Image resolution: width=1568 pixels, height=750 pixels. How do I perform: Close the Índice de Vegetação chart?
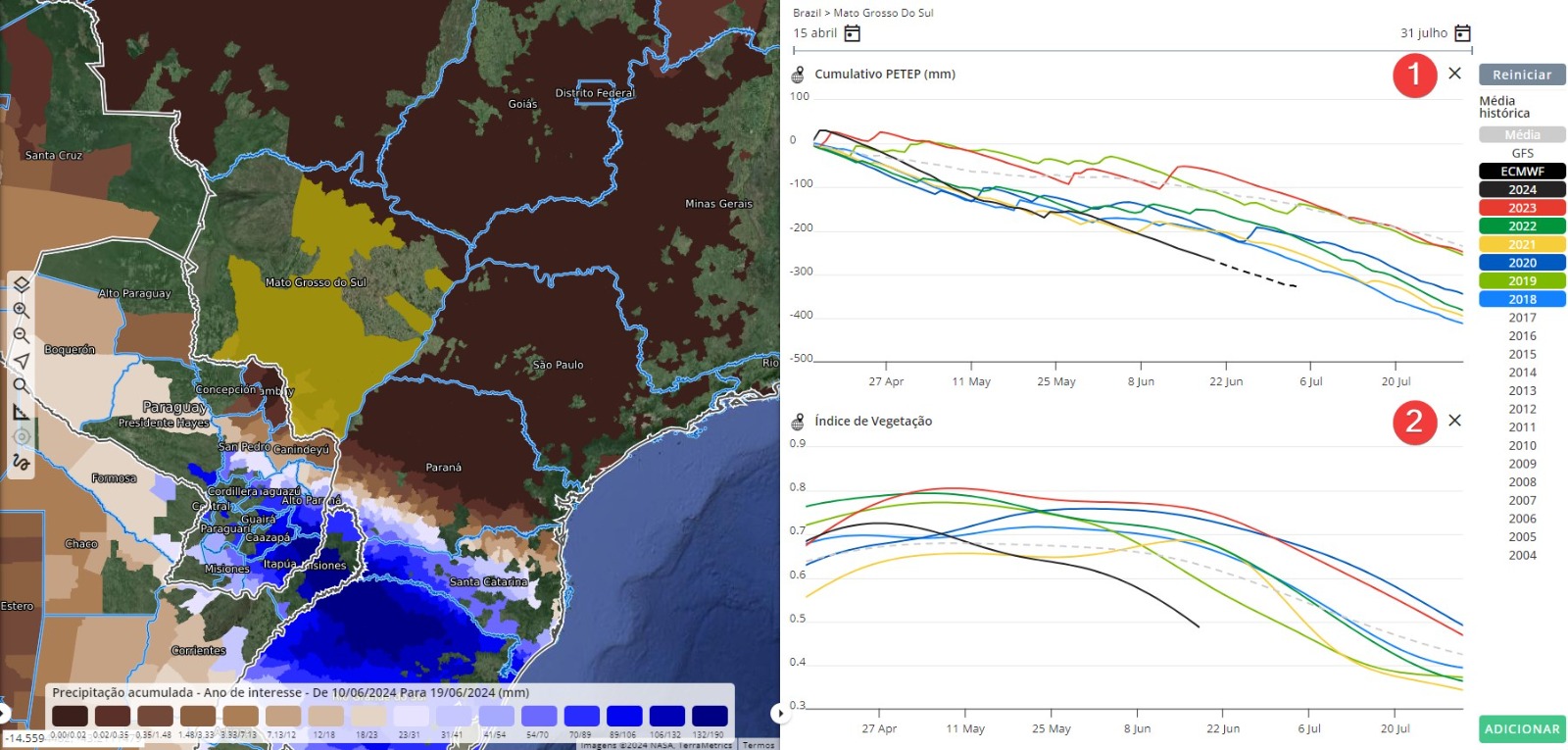pos(1454,421)
